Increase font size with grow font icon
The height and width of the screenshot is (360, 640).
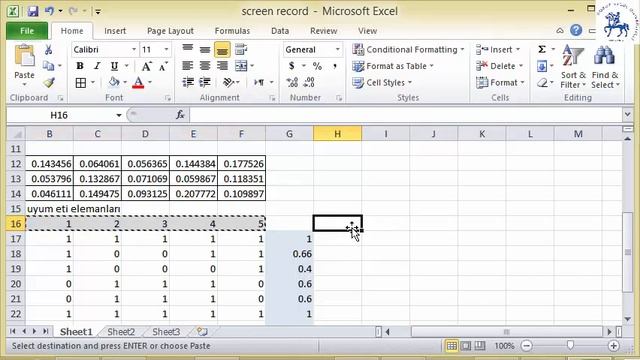146,66
